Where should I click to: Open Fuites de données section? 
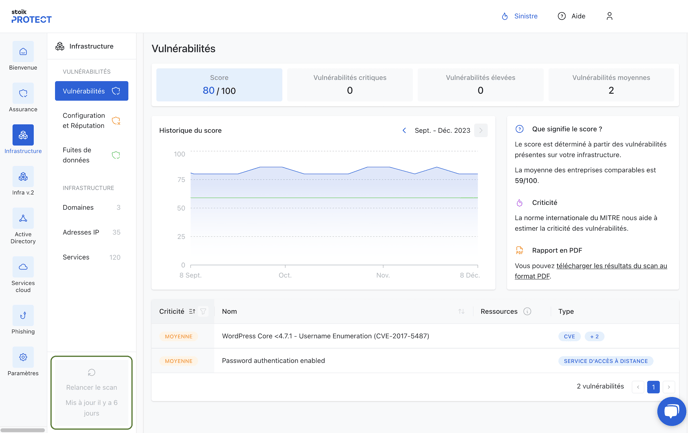[x=91, y=155]
